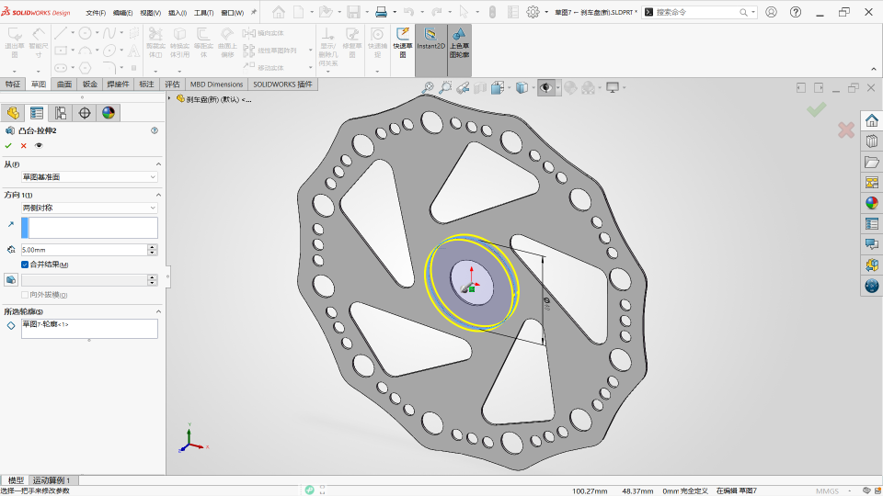
Task: Toggle Merge result (合并结果) checkbox
Action: 25,265
